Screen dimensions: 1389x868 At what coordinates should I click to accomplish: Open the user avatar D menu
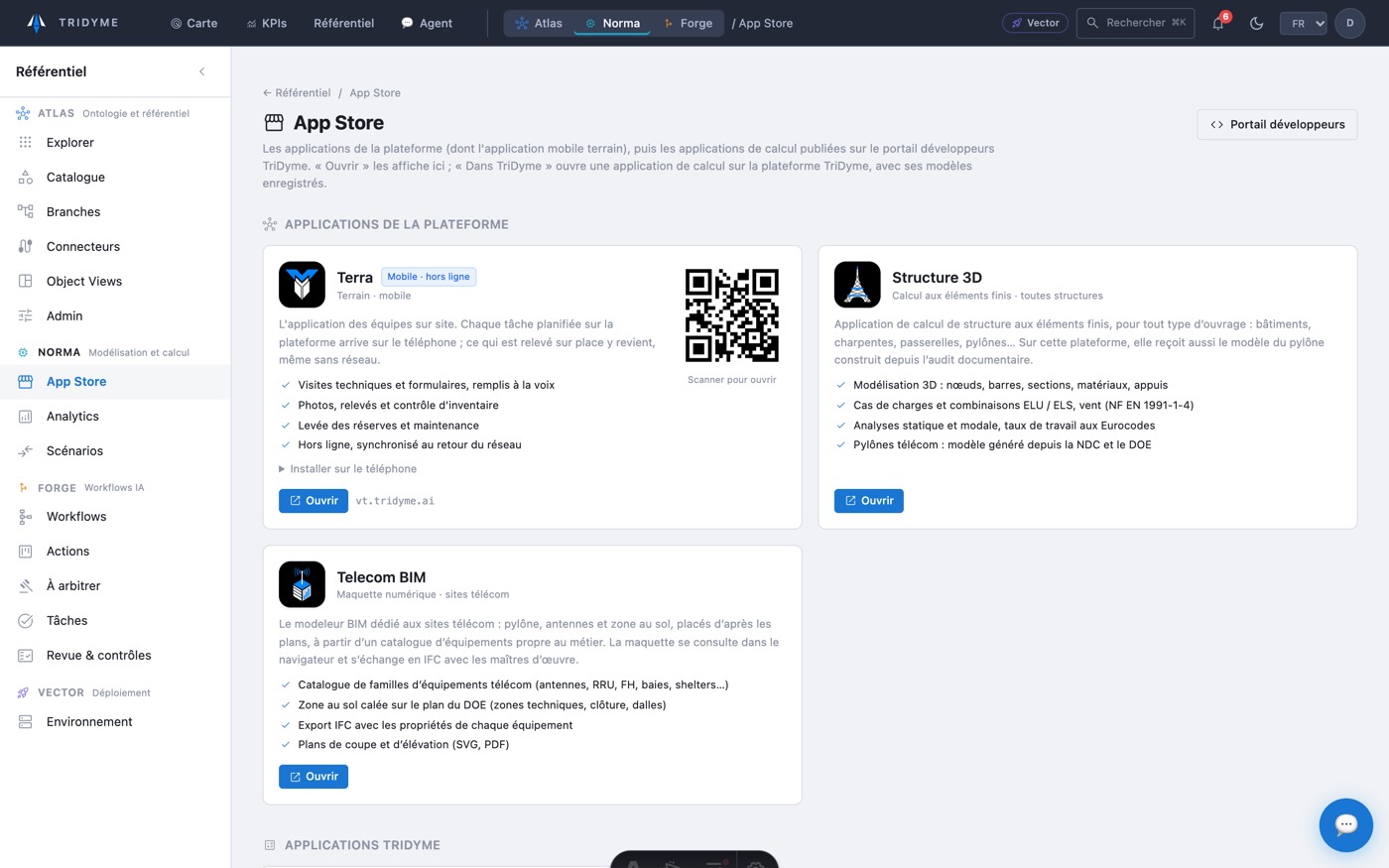pyautogui.click(x=1350, y=23)
